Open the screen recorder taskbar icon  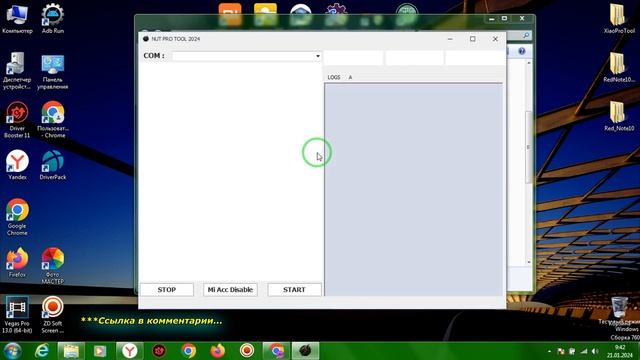(x=247, y=351)
